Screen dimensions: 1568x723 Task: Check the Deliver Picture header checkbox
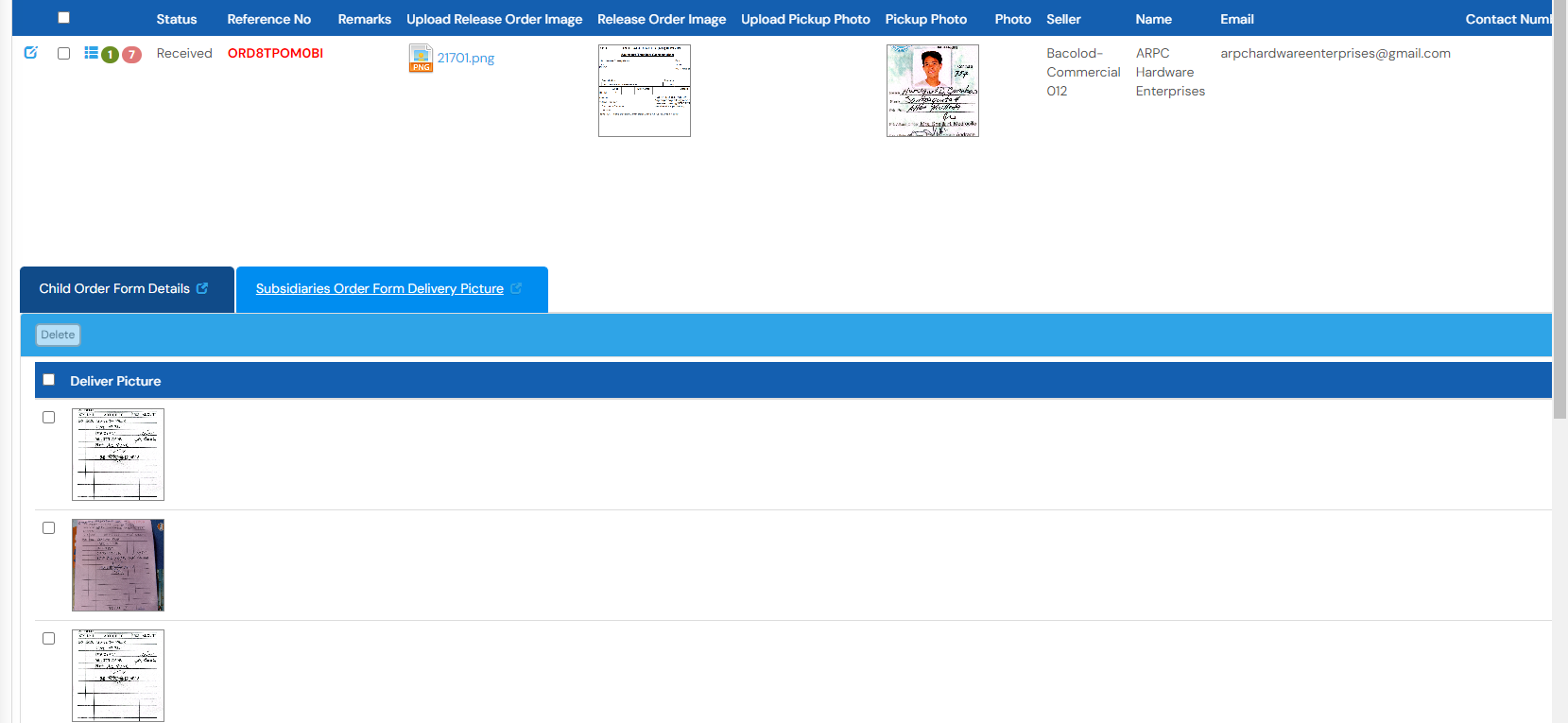49,380
